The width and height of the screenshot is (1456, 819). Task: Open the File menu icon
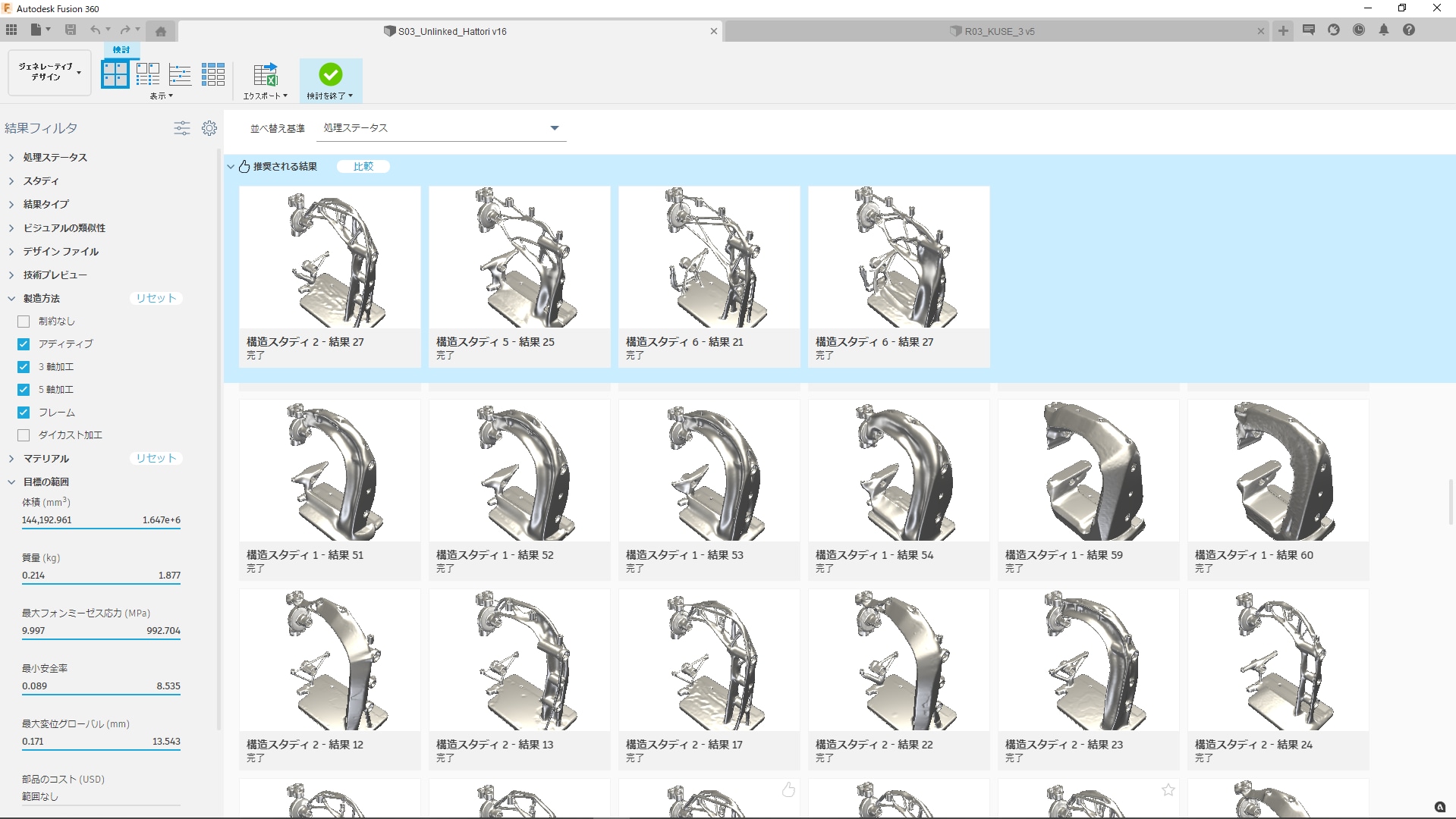click(39, 30)
